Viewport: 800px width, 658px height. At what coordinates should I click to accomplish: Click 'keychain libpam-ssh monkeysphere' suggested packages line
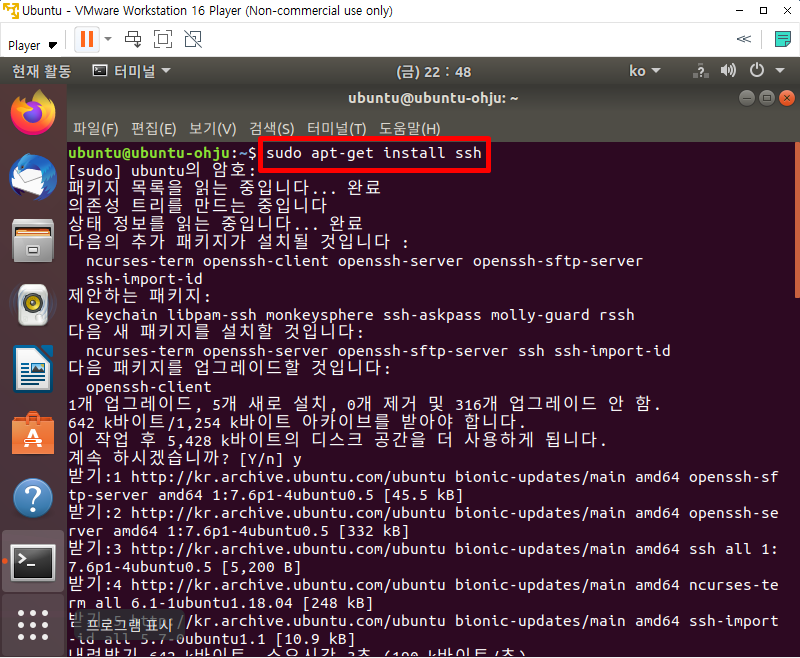tap(360, 315)
